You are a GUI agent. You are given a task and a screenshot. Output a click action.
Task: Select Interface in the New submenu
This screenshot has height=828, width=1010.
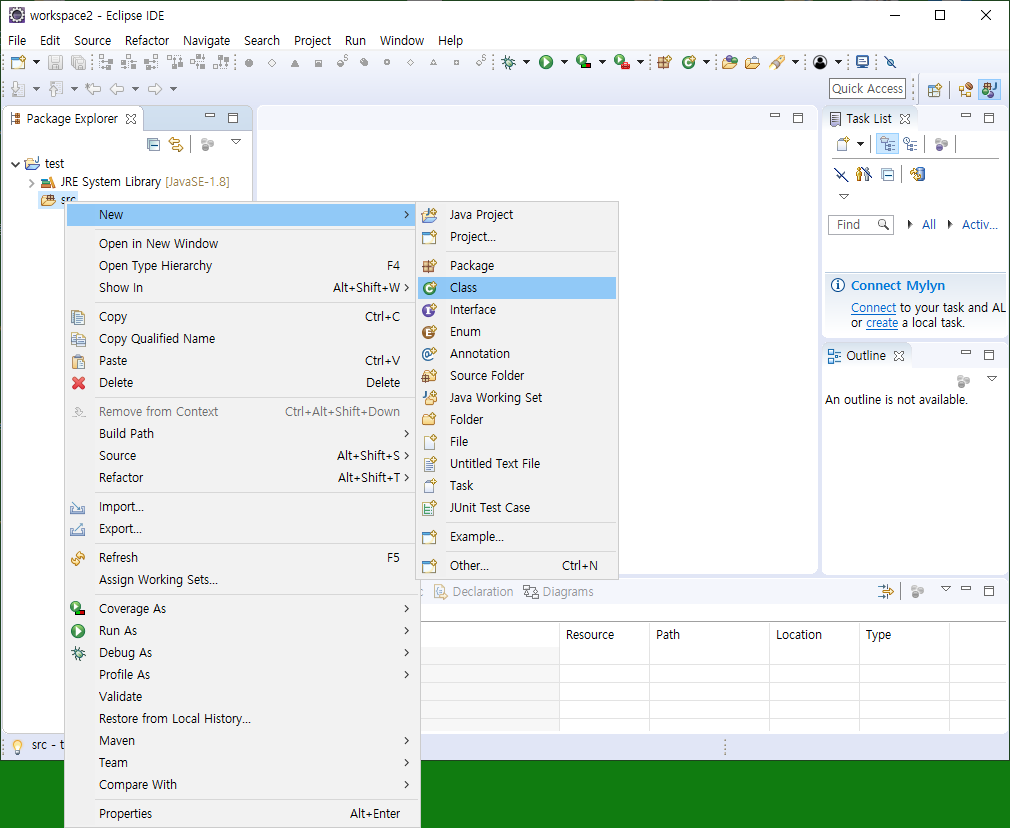[517, 310]
